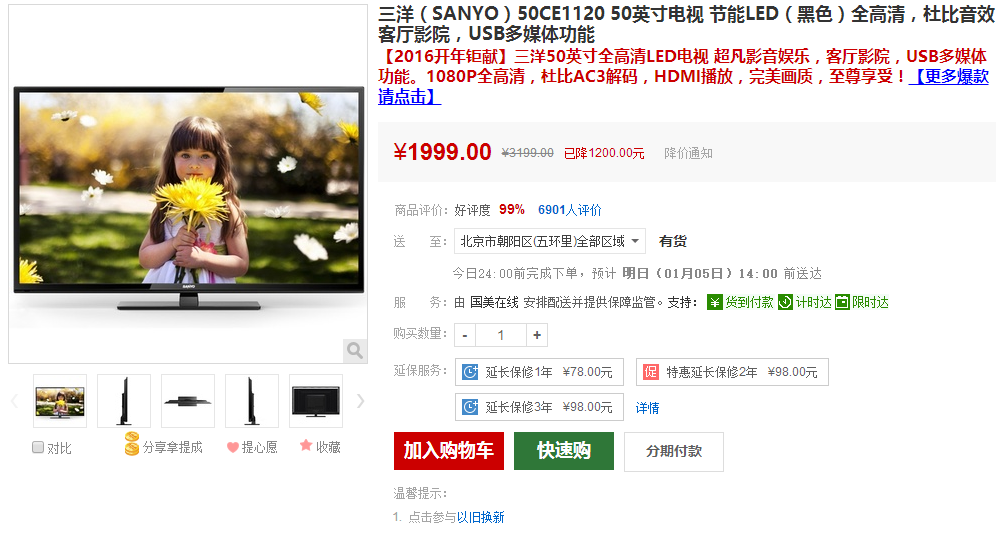Click the 已降1200.00元 discount text
Image resolution: width=1000 pixels, height=533 pixels.
604,153
